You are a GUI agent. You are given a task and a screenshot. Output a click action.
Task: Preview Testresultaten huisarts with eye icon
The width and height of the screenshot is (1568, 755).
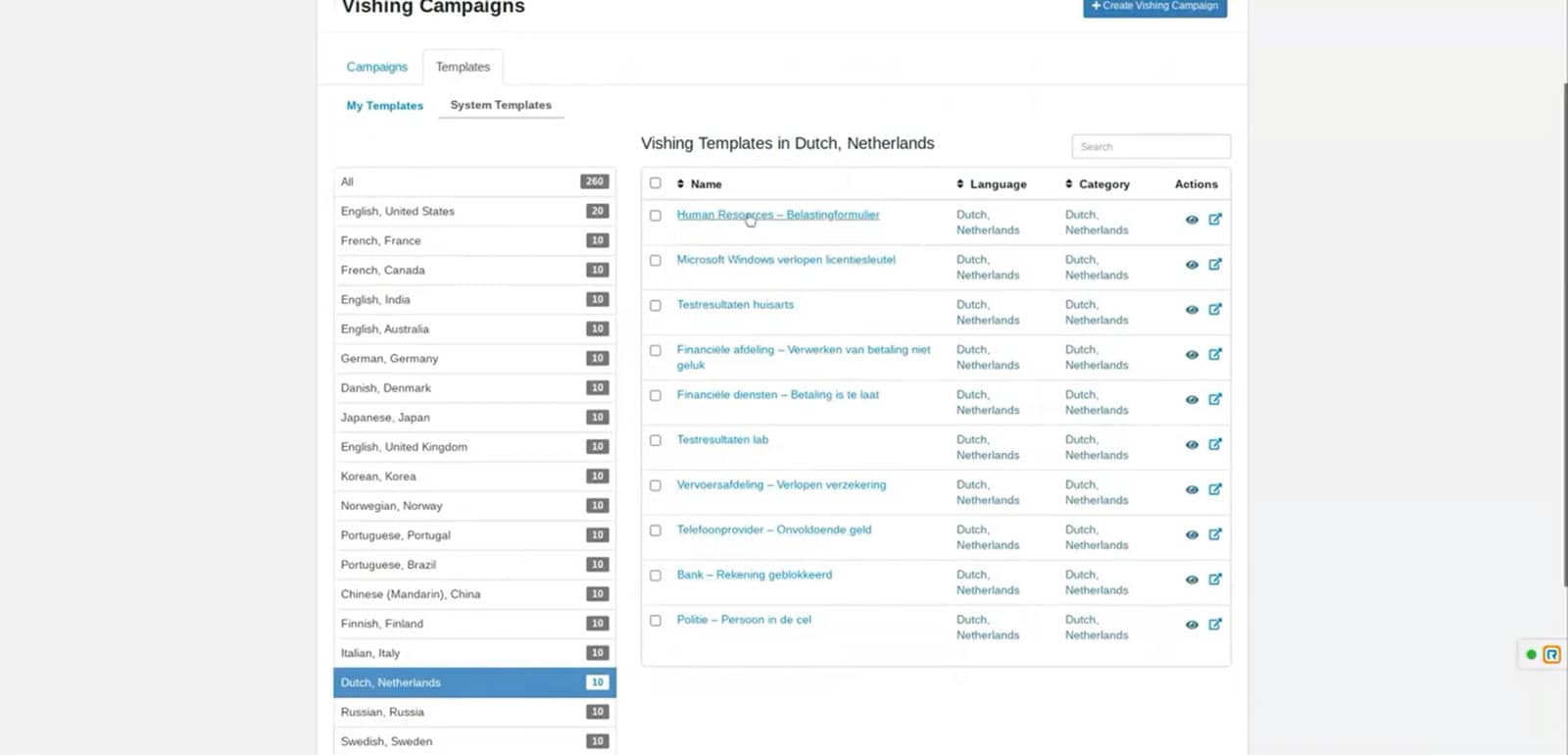1192,310
